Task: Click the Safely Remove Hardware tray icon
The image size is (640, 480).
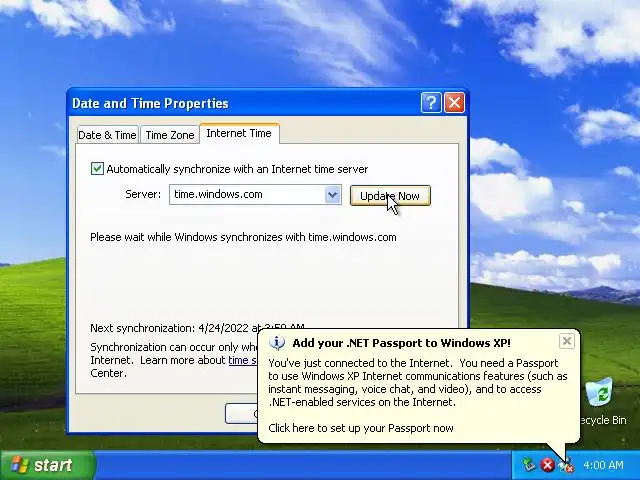Action: [529, 464]
